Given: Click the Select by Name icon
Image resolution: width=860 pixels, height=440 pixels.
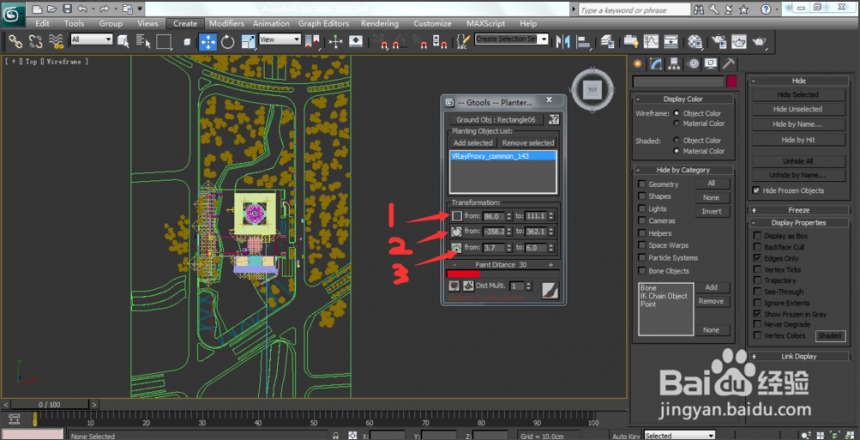Looking at the screenshot, I should (143, 41).
